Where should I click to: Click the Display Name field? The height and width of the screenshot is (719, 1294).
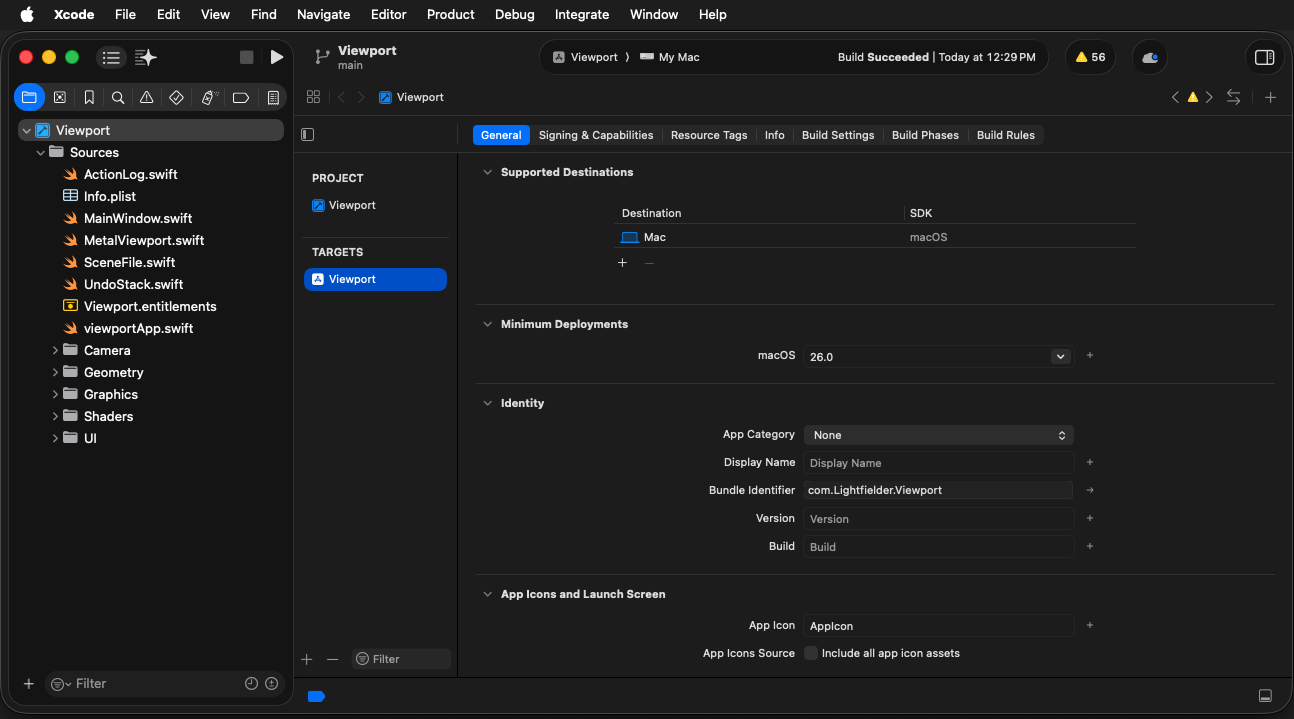tap(938, 463)
